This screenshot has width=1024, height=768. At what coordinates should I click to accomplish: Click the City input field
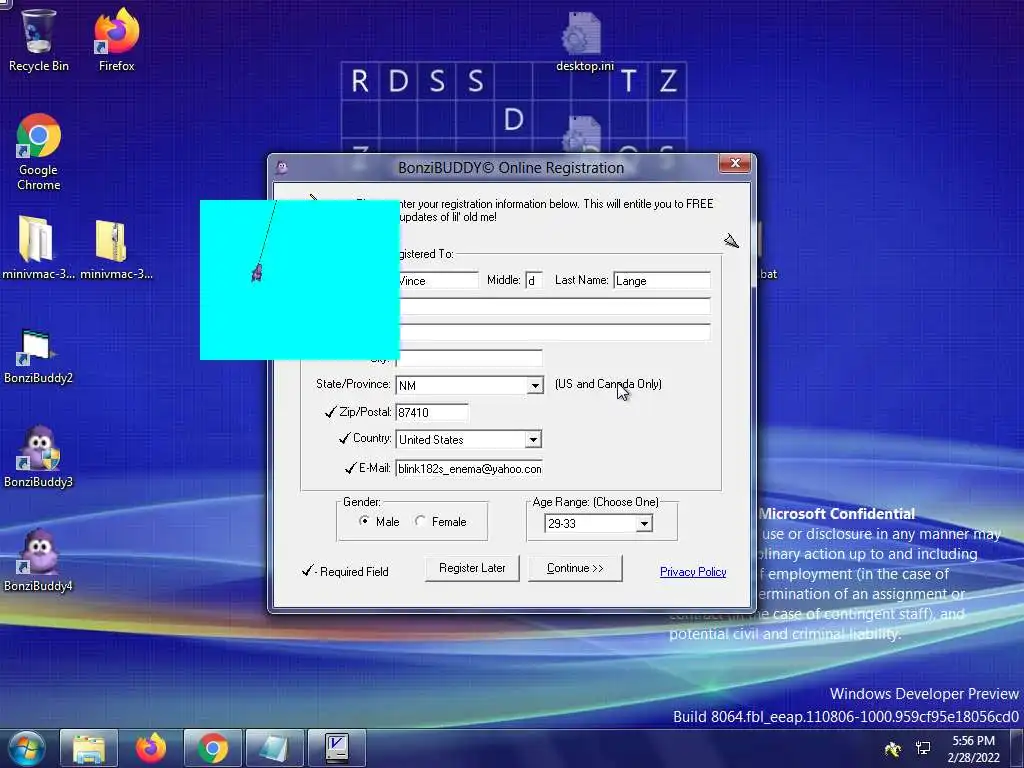[x=470, y=357]
